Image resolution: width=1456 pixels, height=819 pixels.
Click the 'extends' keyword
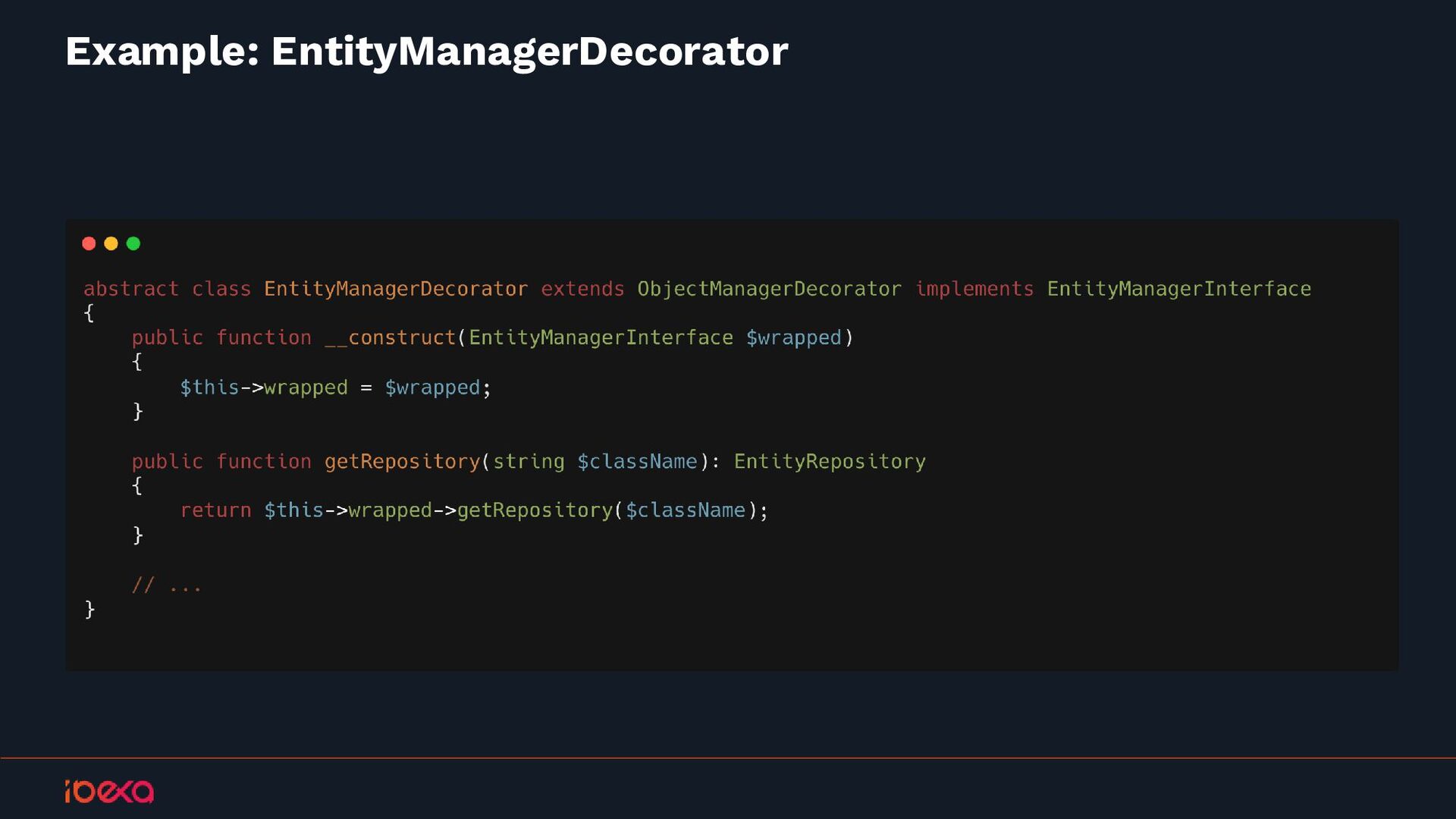pos(582,289)
